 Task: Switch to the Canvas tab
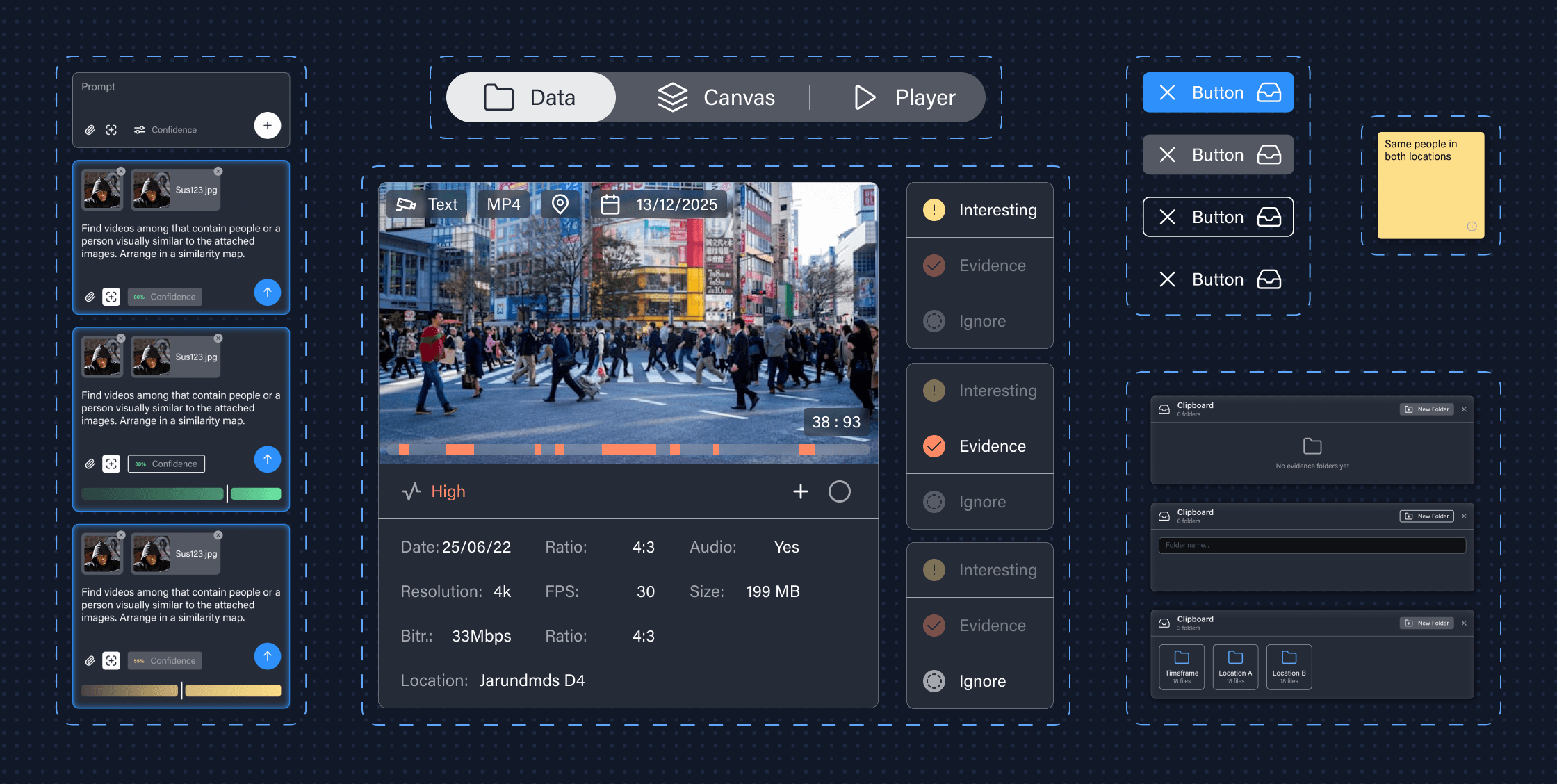click(x=716, y=97)
